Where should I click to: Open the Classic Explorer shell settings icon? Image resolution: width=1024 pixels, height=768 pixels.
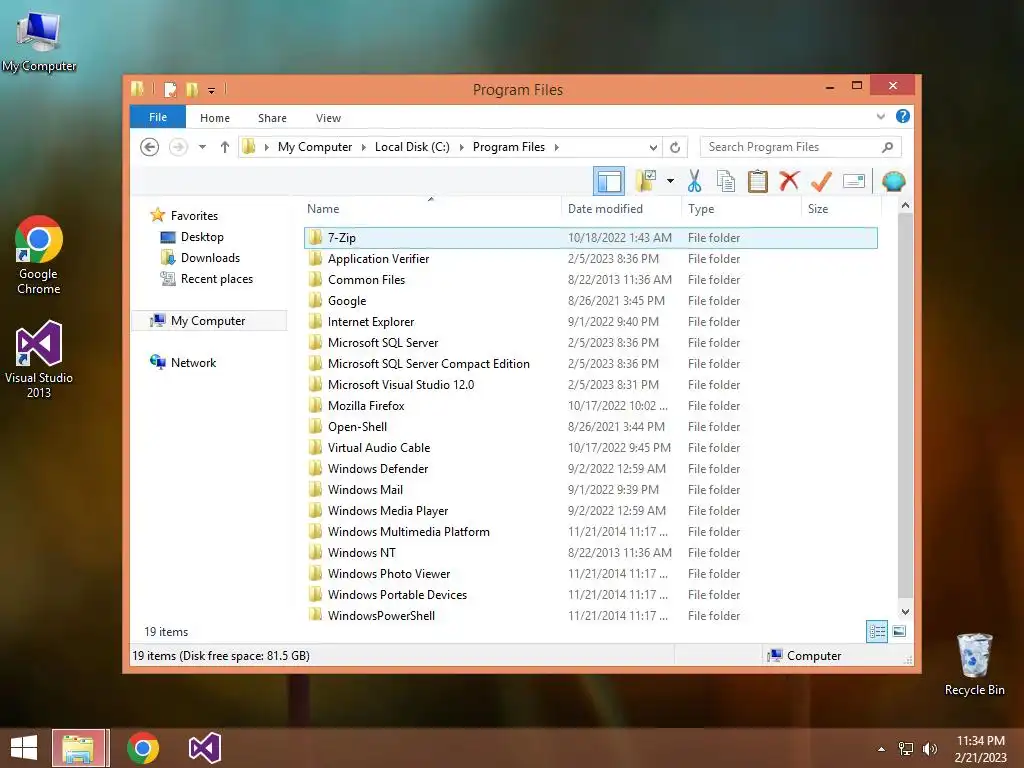pos(893,181)
